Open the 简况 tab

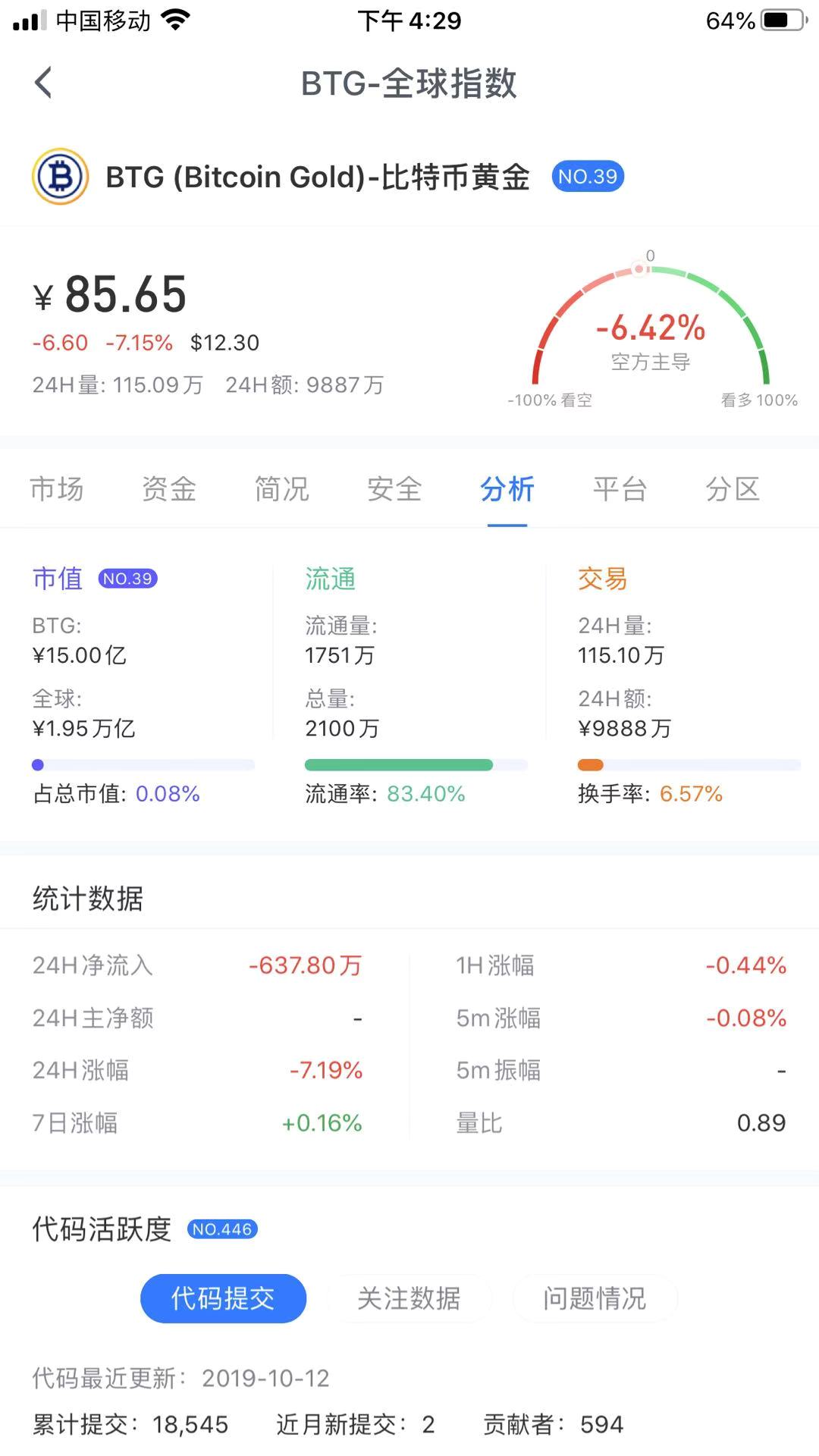[282, 489]
